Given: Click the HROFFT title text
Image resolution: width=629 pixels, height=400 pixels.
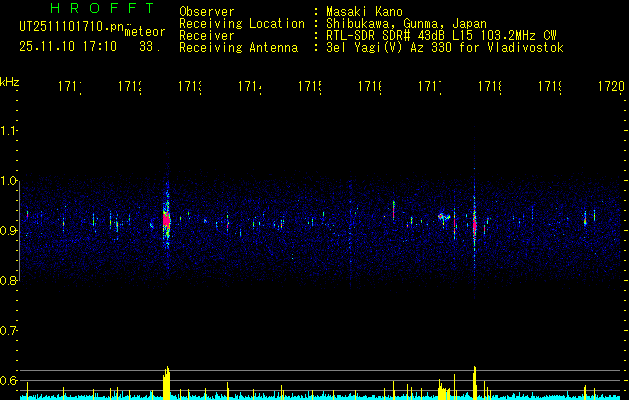Looking at the screenshot, I should [x=103, y=8].
